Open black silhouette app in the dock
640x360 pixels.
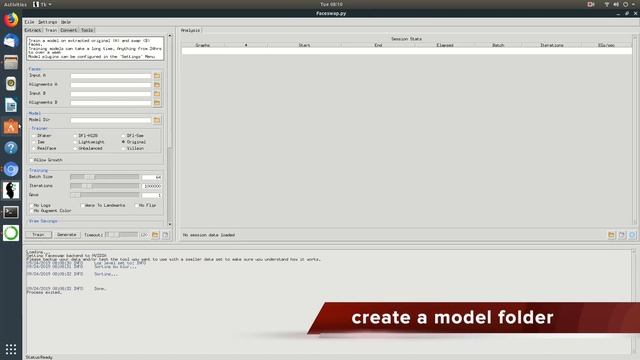(11, 190)
